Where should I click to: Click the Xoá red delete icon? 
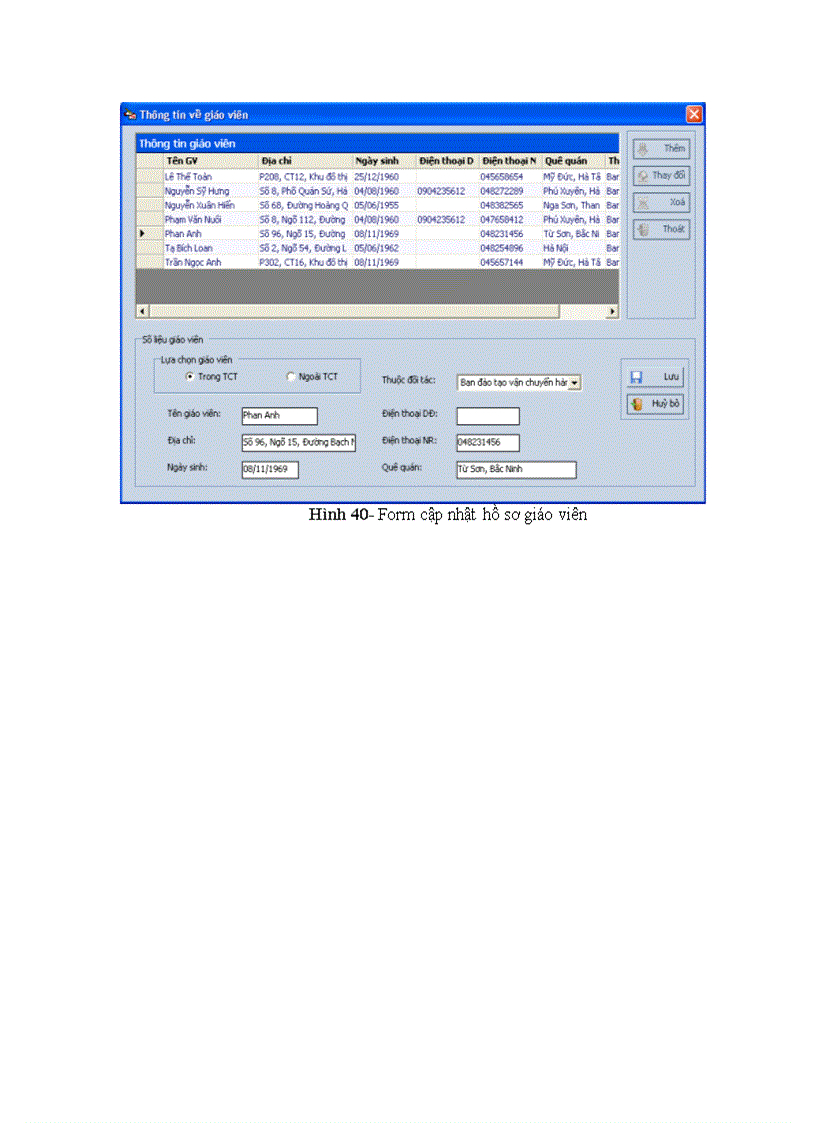[643, 203]
